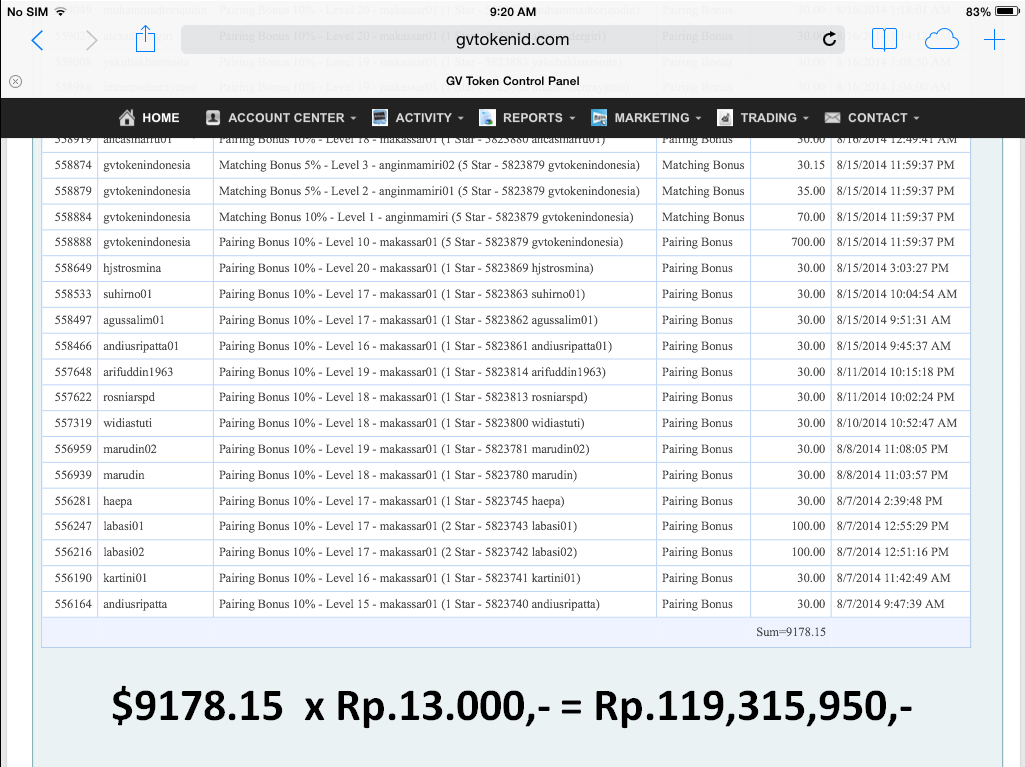Viewport: 1025px width, 767px height.
Task: Tap the Safari forward arrow
Action: coord(92,41)
